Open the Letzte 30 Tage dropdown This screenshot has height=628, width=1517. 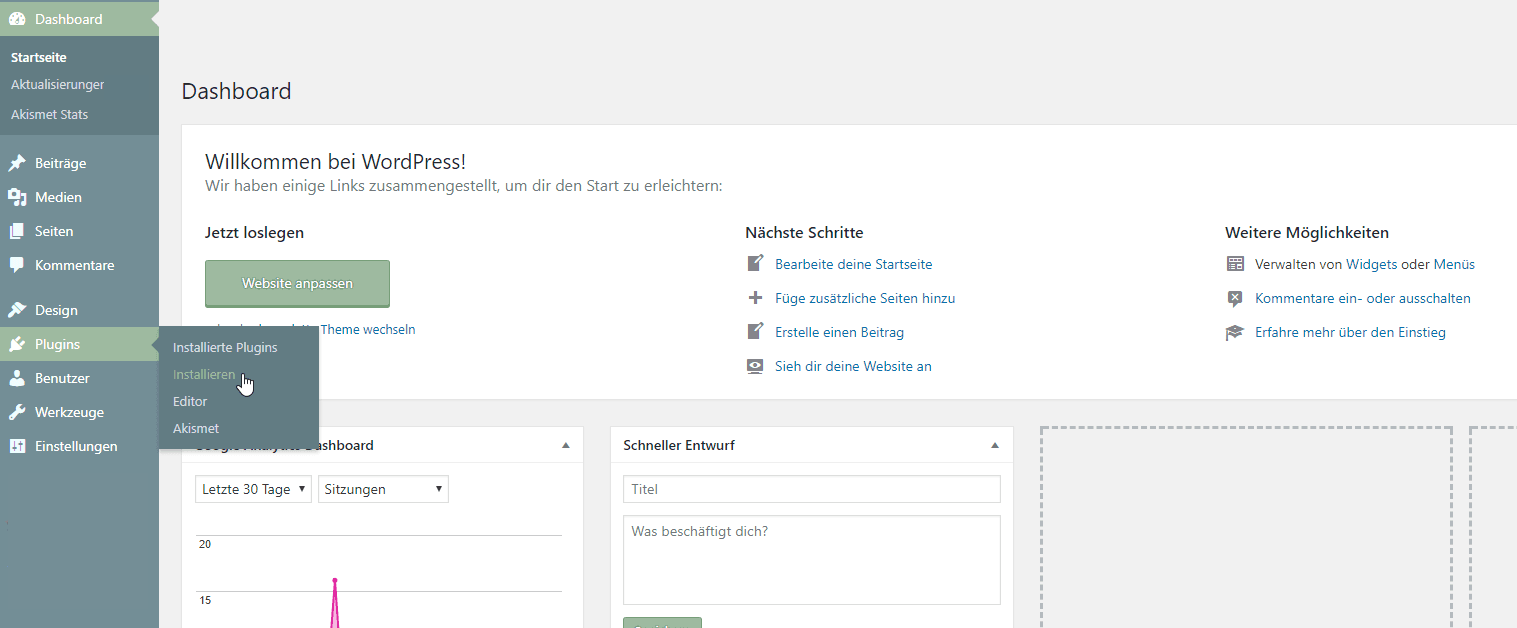pyautogui.click(x=254, y=489)
